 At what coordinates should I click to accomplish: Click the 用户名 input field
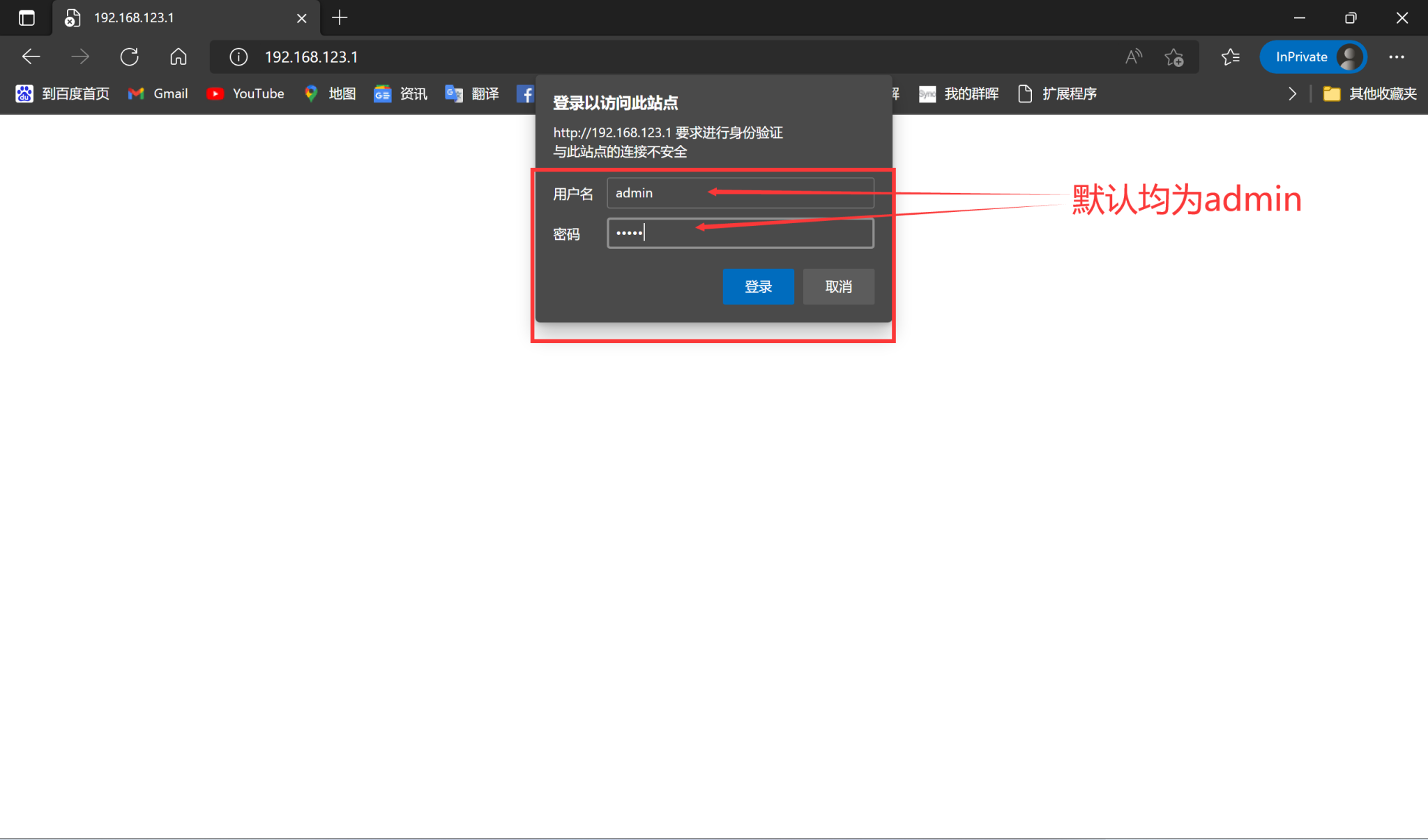(x=740, y=193)
